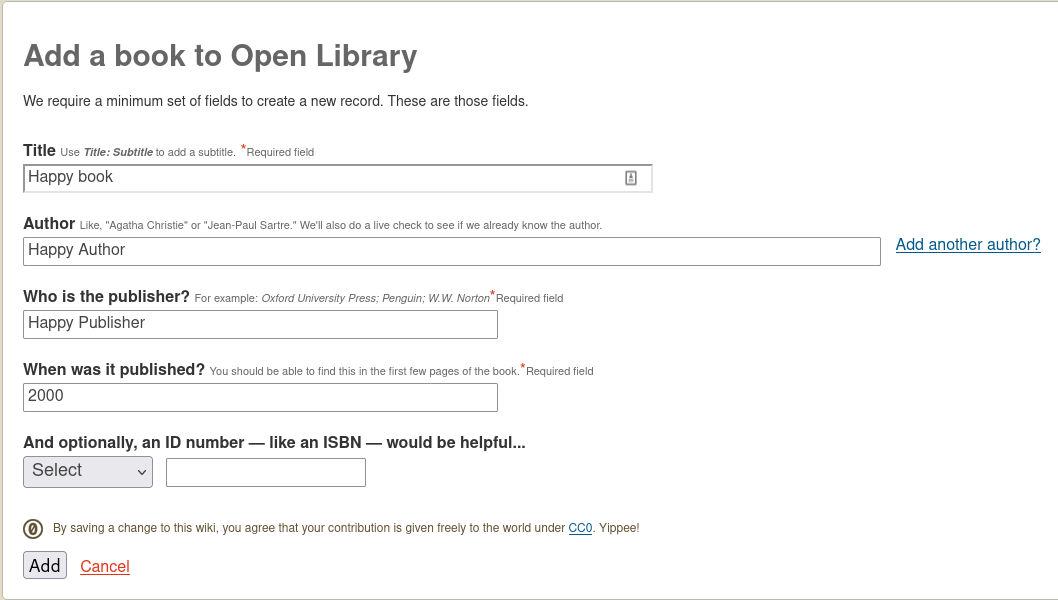This screenshot has width=1058, height=600.
Task: Open the CC0 license link
Action: coord(580,528)
